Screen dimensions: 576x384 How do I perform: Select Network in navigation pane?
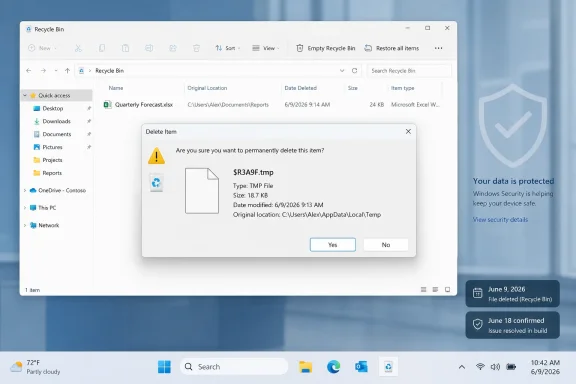tap(48, 225)
